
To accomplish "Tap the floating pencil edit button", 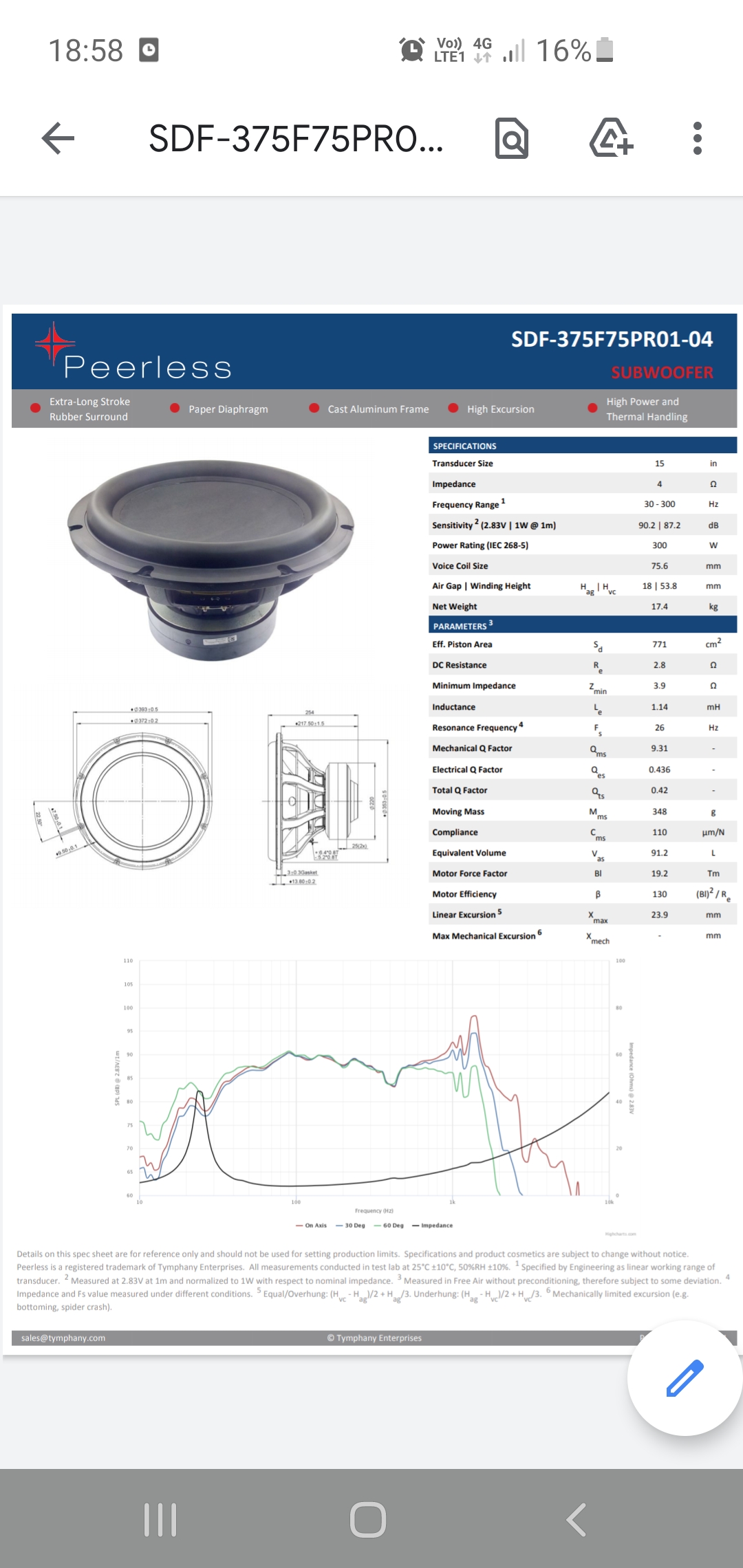I will 685,1378.
